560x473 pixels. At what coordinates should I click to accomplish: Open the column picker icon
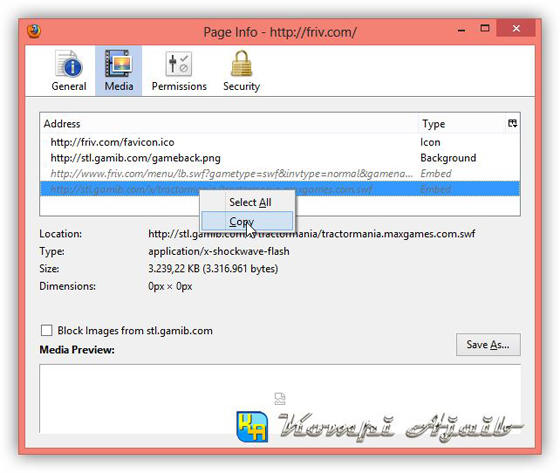coord(512,123)
